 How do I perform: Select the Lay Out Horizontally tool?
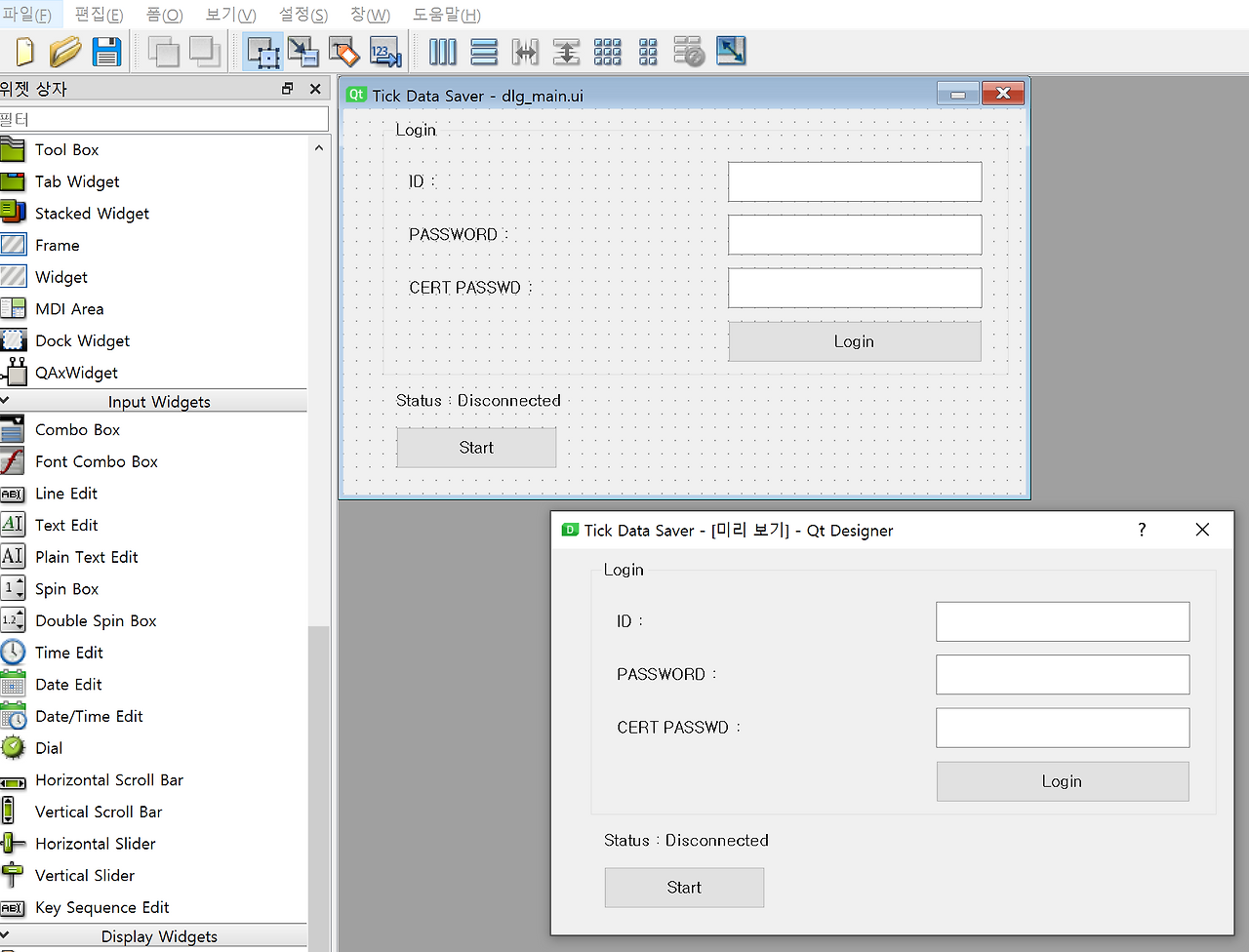pyautogui.click(x=443, y=52)
